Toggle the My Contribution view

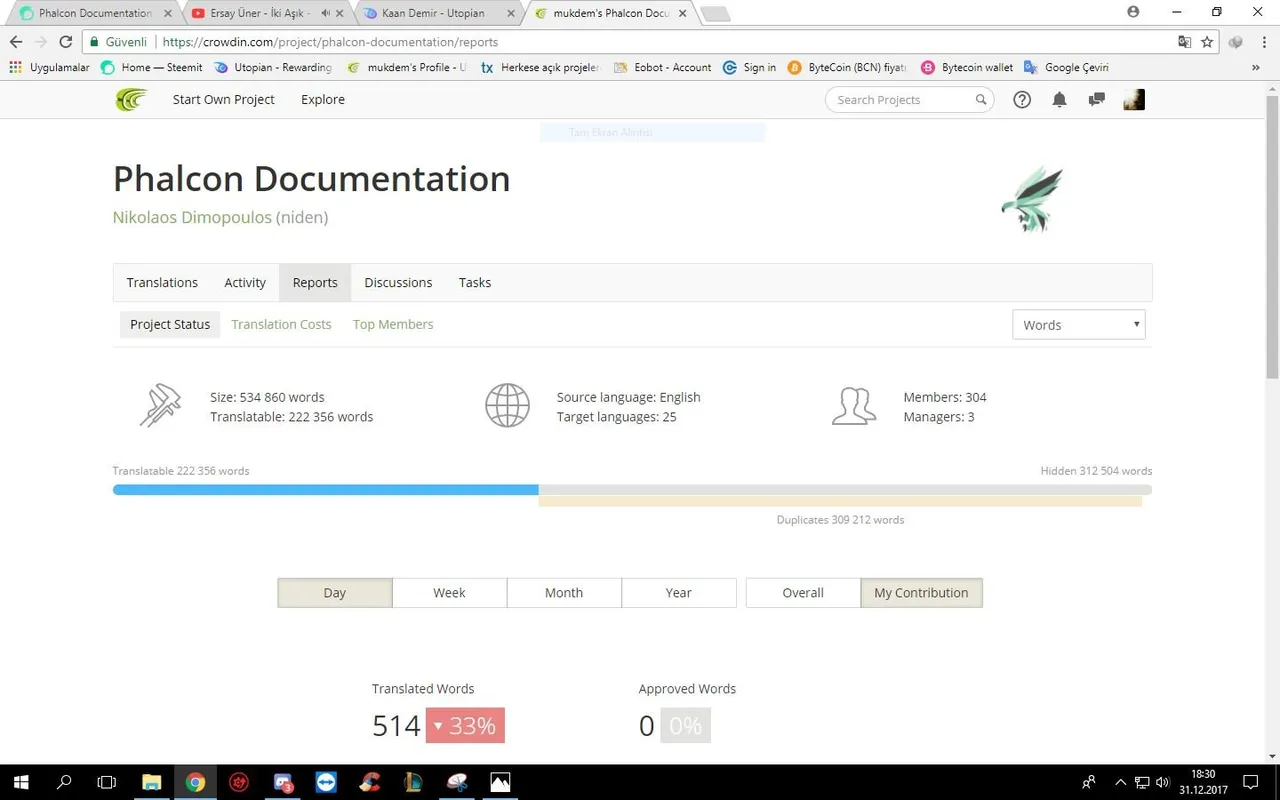pos(921,593)
